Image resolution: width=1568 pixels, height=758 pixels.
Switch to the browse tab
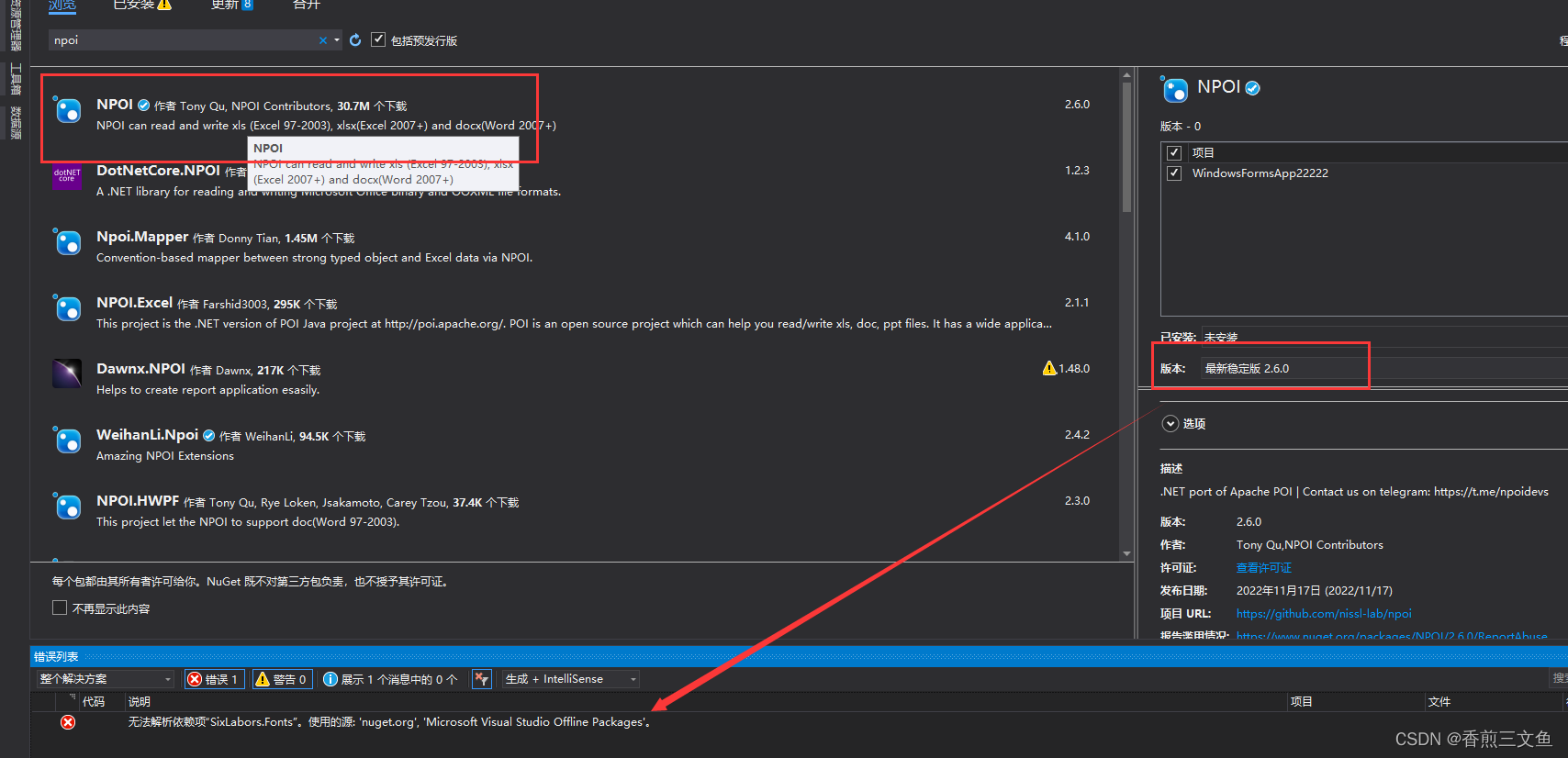coord(62,5)
